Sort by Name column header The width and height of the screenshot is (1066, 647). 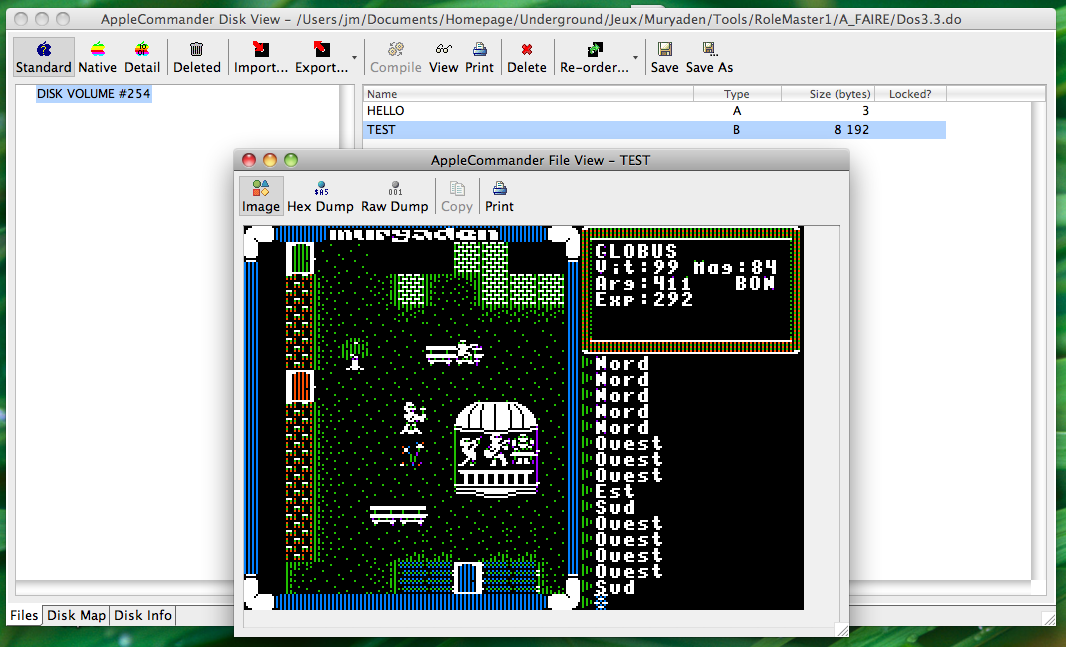click(528, 94)
